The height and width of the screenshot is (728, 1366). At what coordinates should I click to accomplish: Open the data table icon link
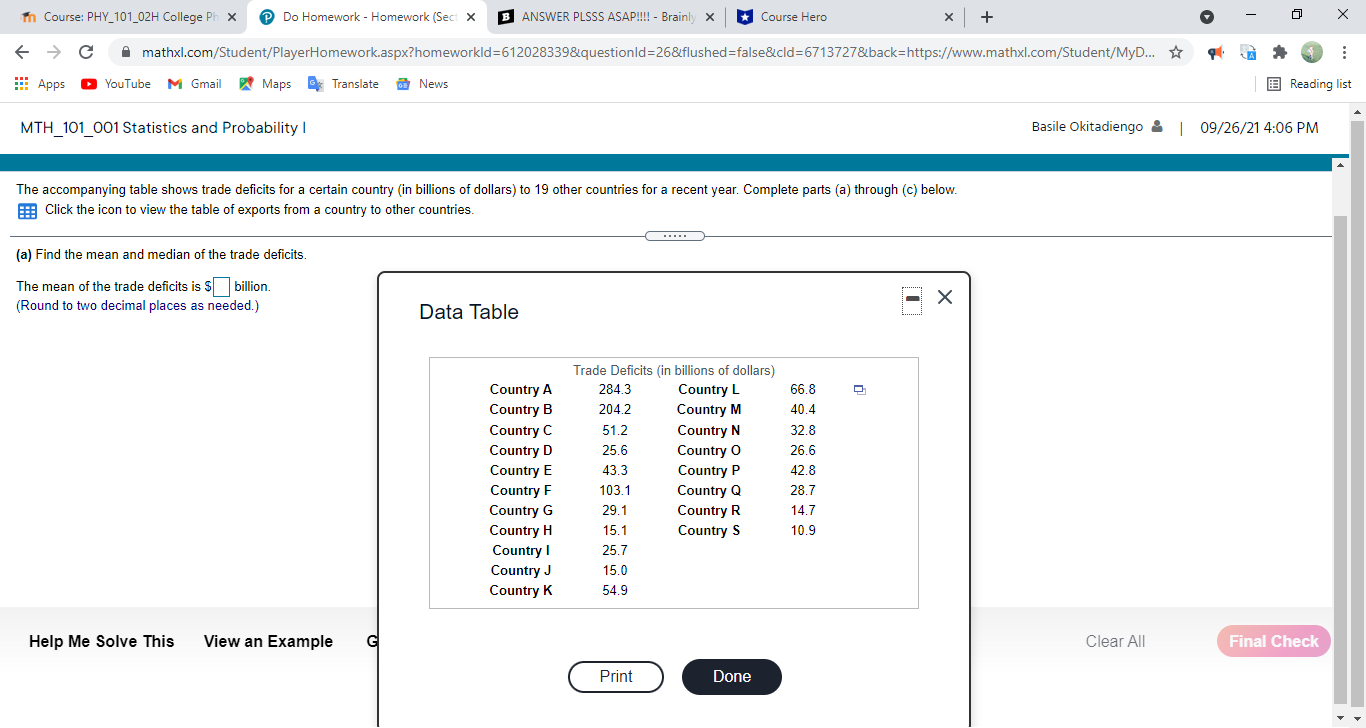[x=27, y=211]
